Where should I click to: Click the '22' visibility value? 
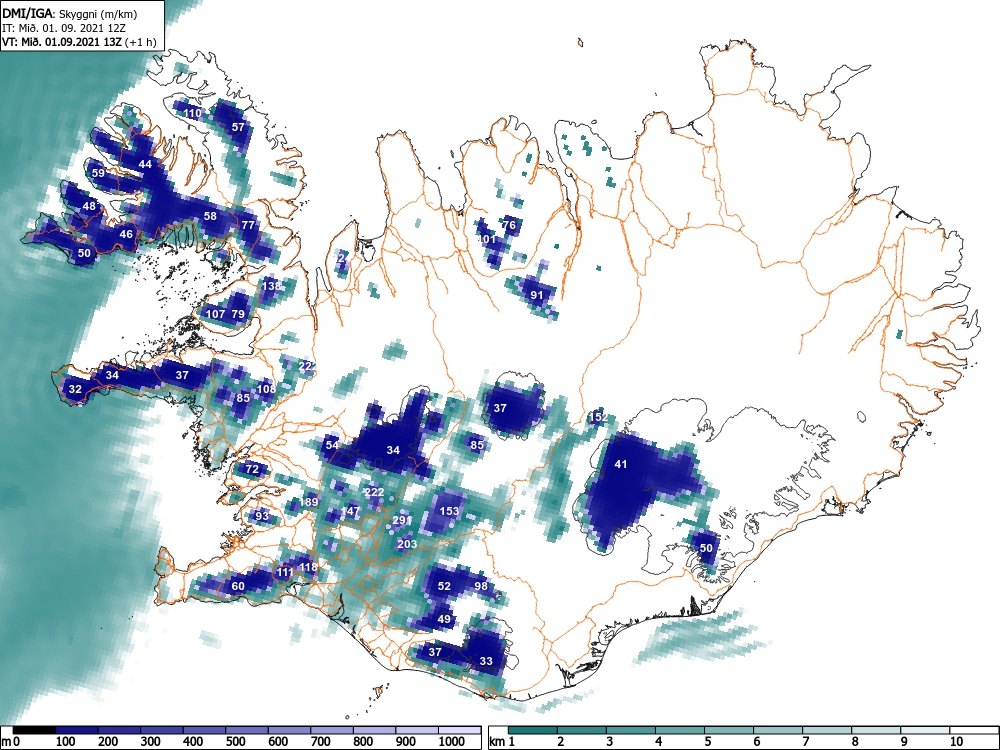click(305, 365)
